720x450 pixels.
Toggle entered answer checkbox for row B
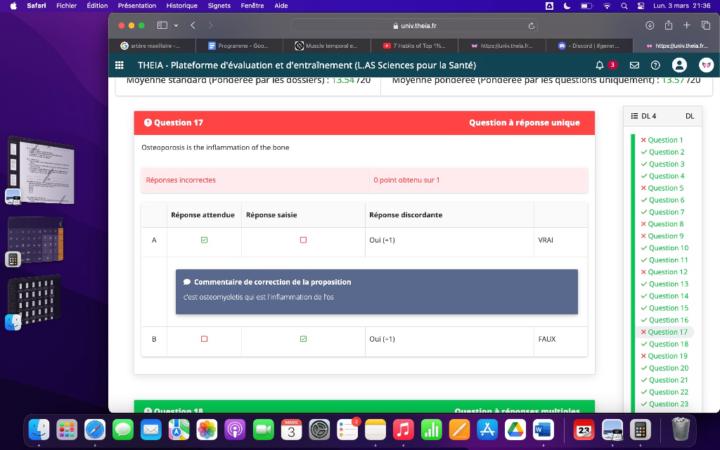click(303, 339)
